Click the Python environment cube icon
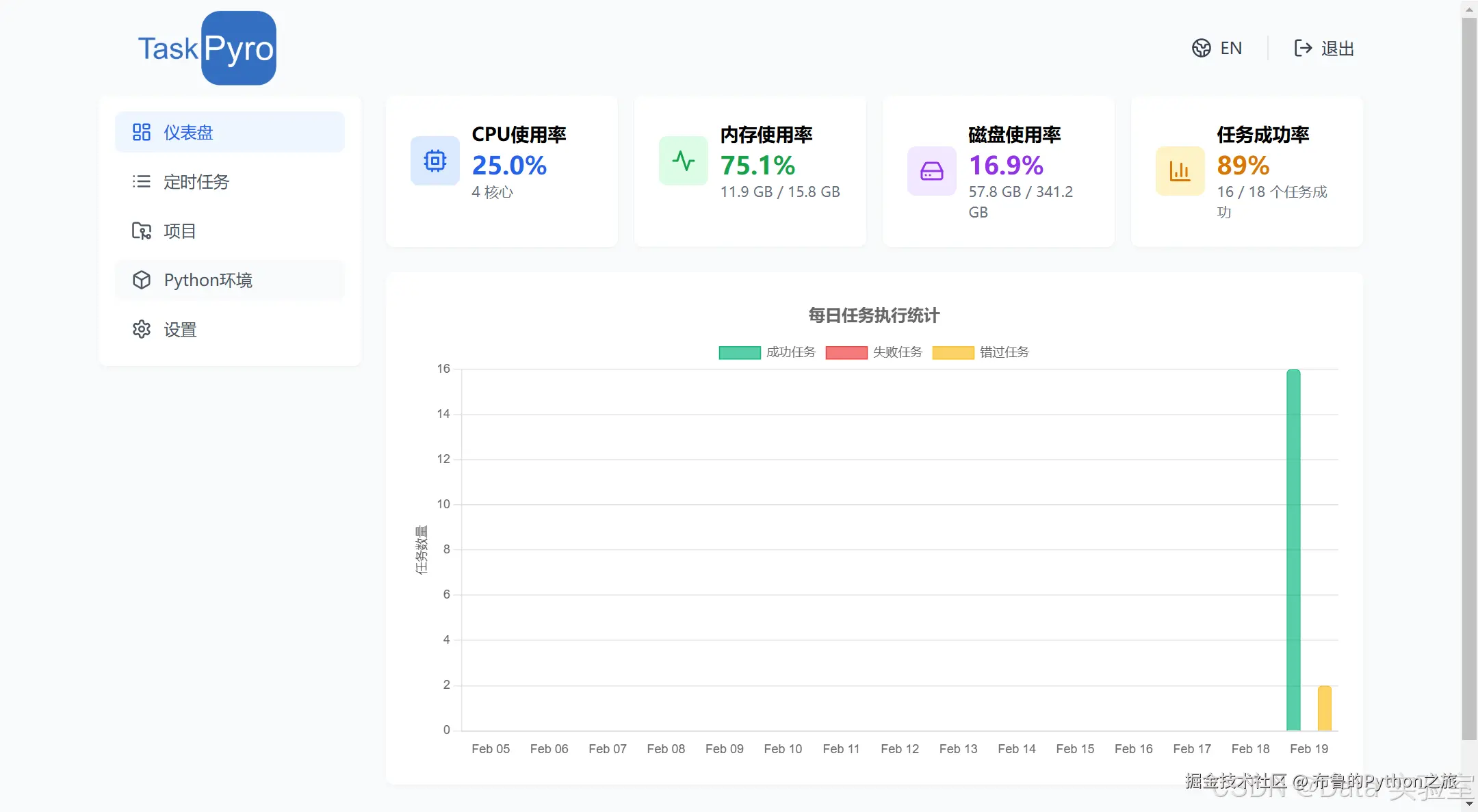1478x812 pixels. click(x=141, y=280)
